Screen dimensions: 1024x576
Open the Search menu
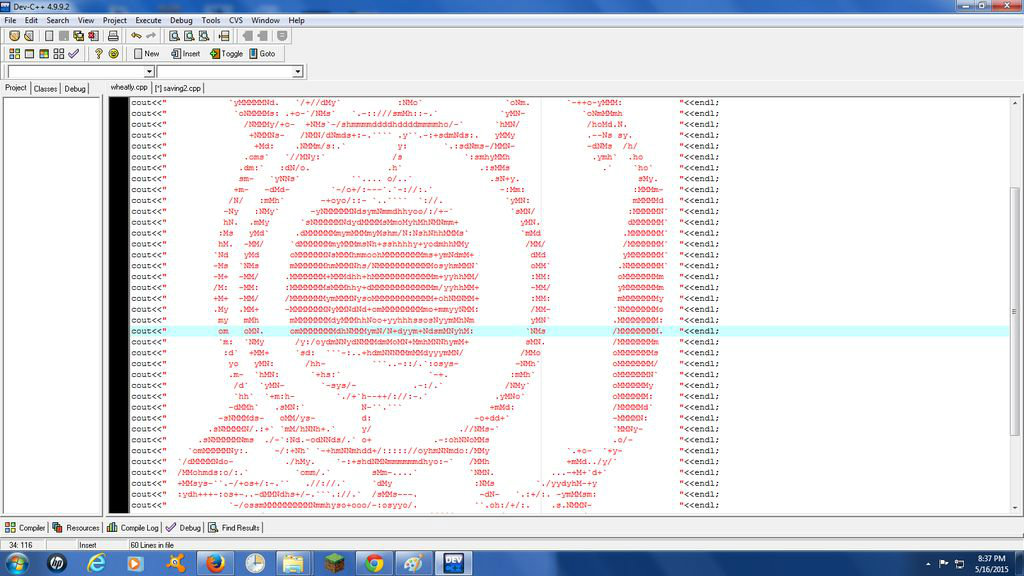tap(57, 20)
